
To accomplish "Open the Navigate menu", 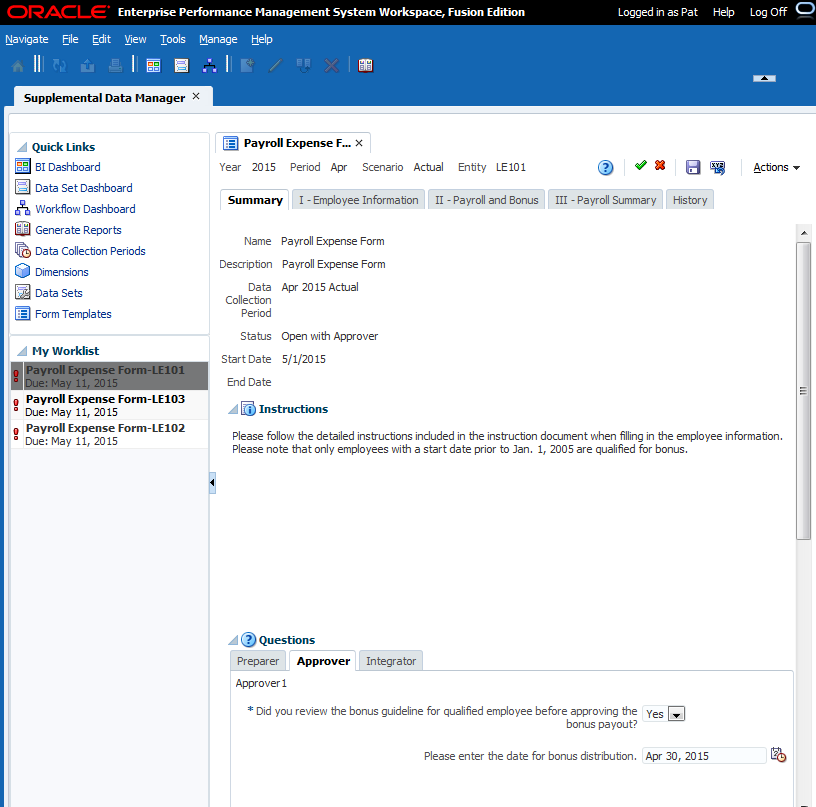I will (27, 39).
